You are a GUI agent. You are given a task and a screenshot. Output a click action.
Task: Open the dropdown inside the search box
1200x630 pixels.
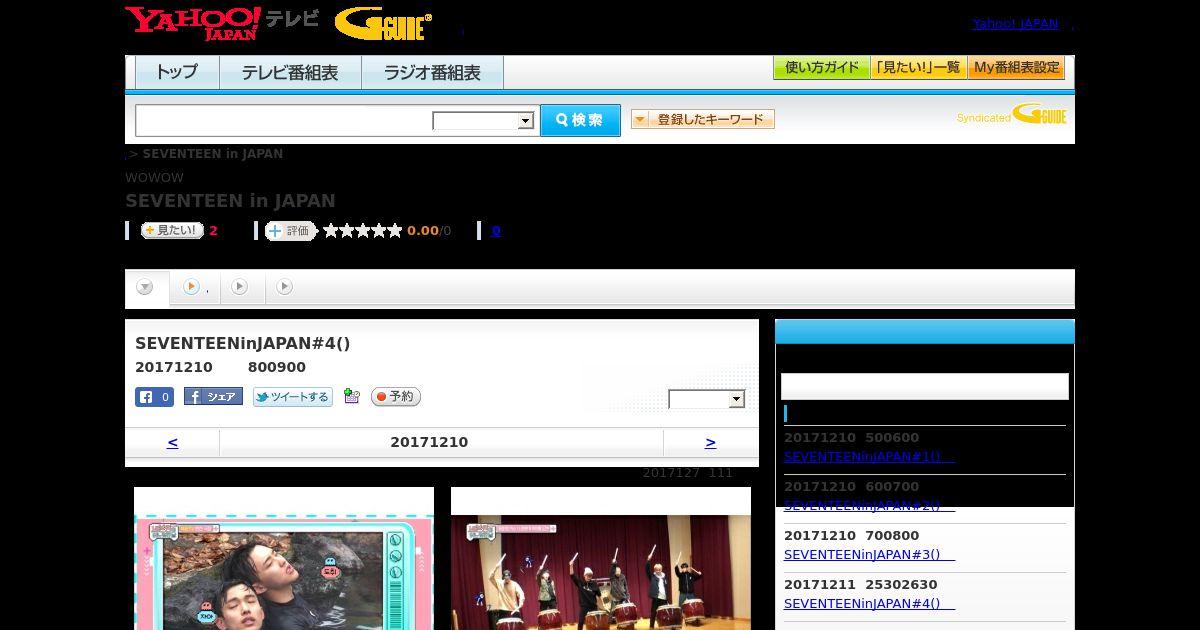coord(483,121)
